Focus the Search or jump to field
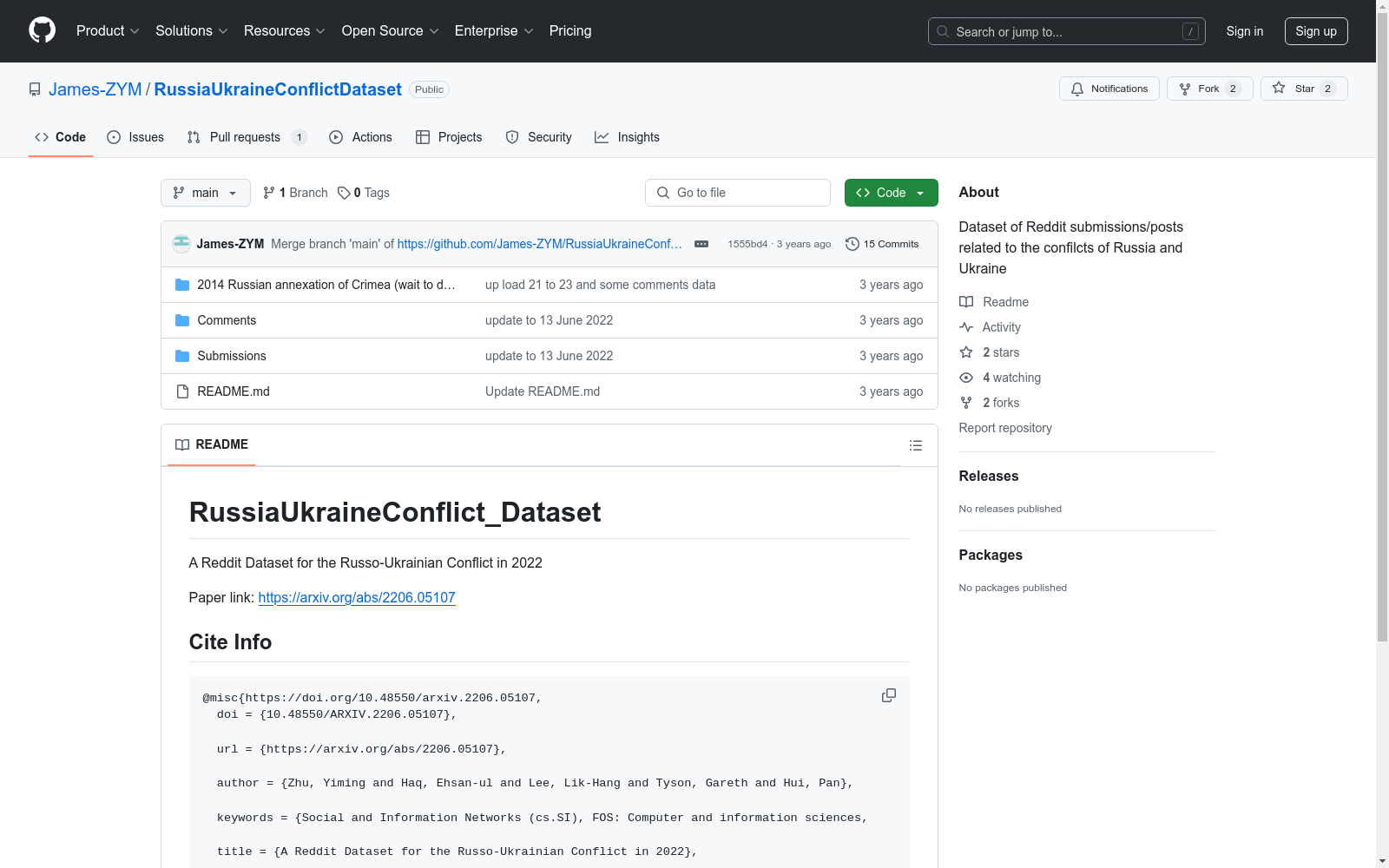This screenshot has height=868, width=1389. 1066,31
